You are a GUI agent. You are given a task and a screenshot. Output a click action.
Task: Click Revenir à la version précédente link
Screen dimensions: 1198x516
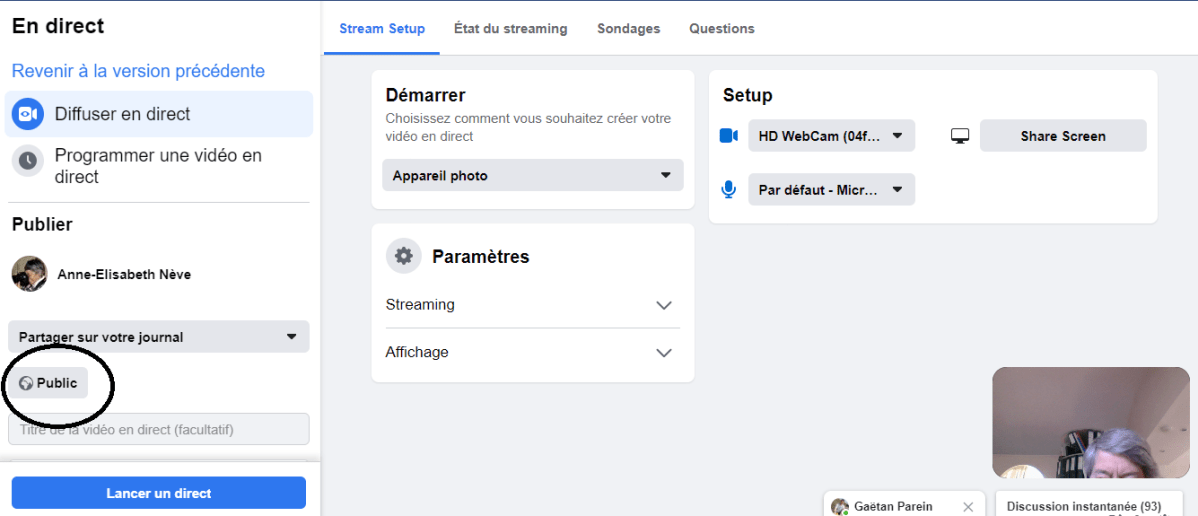[x=138, y=71]
